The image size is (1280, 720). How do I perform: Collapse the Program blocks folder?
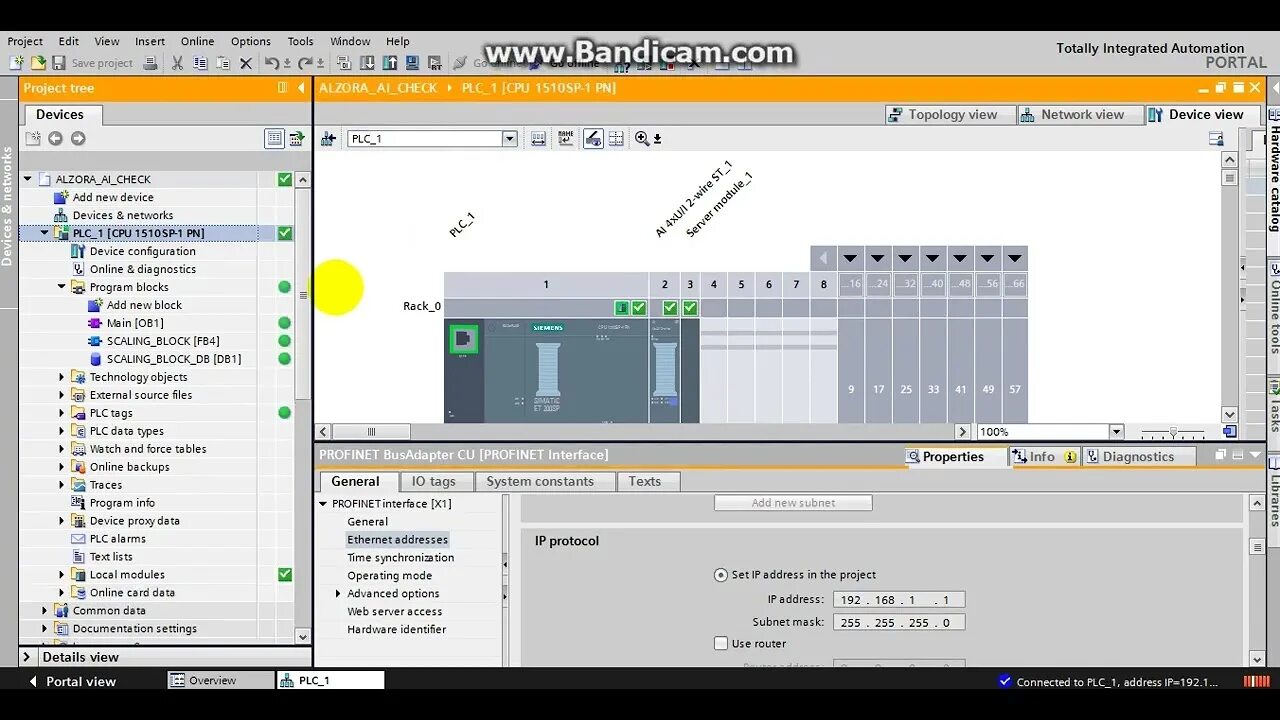pos(61,287)
